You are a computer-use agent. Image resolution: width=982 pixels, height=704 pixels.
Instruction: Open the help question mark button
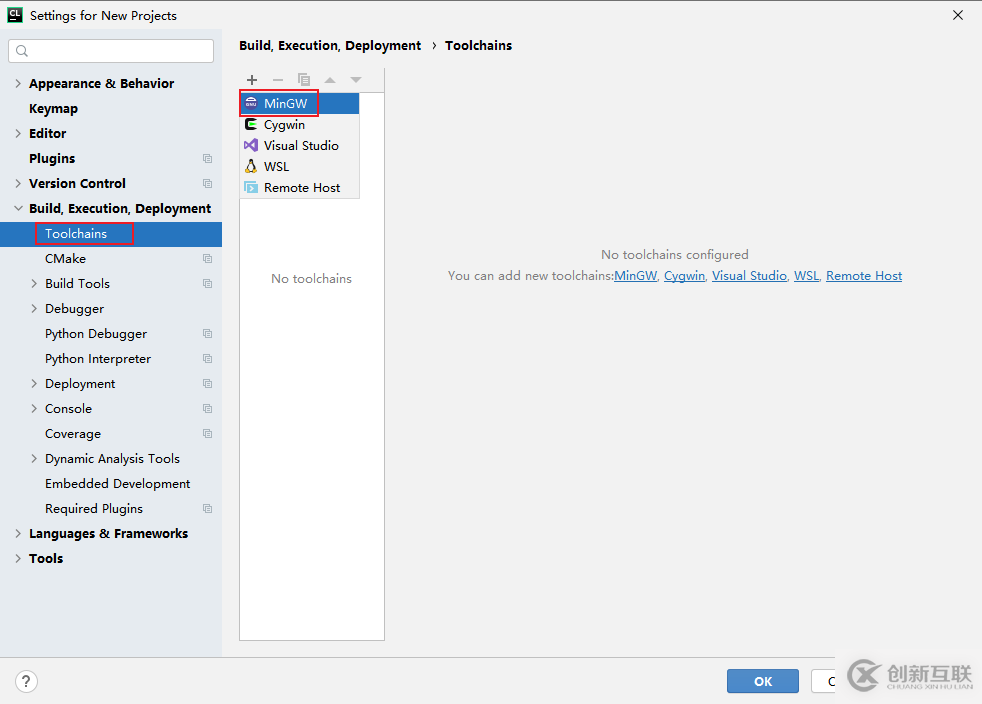[26, 681]
